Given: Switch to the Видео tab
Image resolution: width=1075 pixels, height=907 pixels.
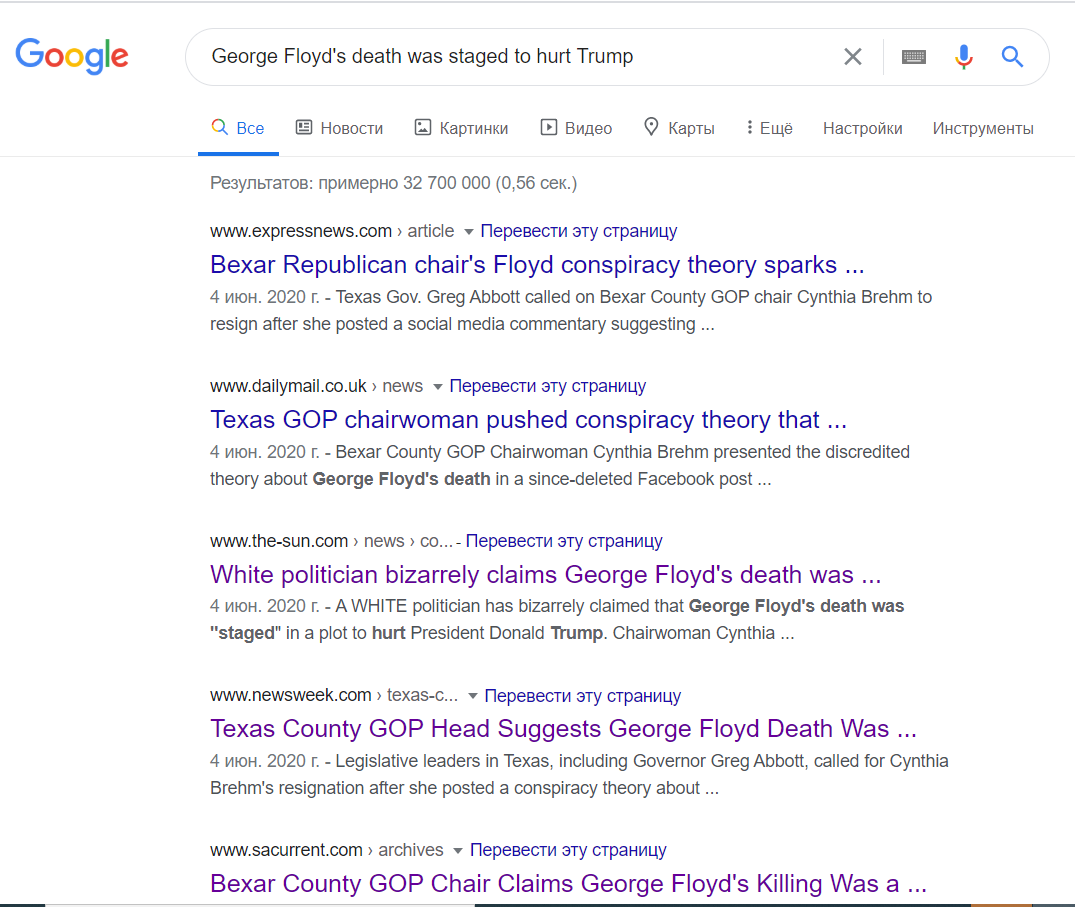Looking at the screenshot, I should click(x=576, y=128).
